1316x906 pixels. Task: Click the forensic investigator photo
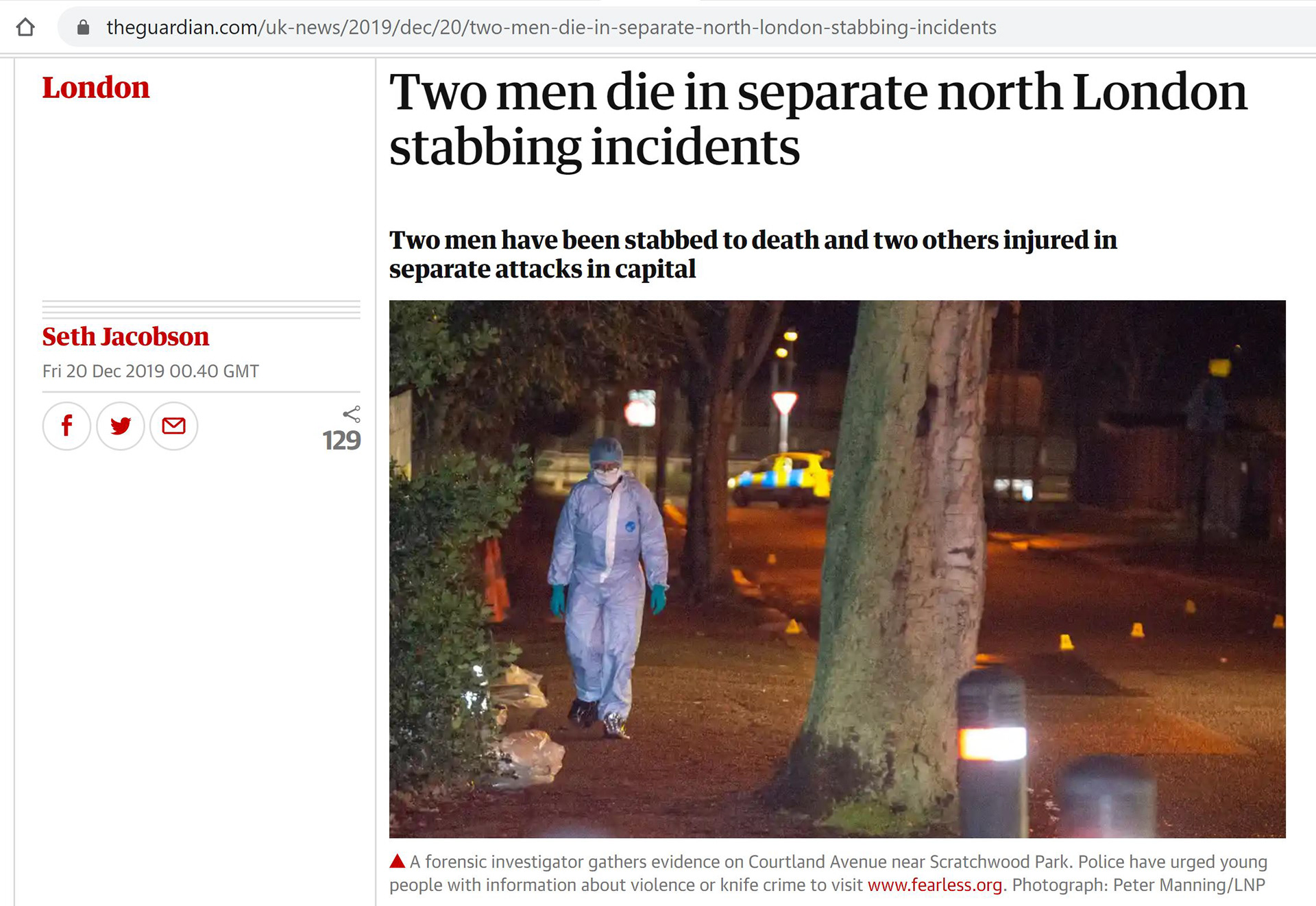(x=837, y=569)
